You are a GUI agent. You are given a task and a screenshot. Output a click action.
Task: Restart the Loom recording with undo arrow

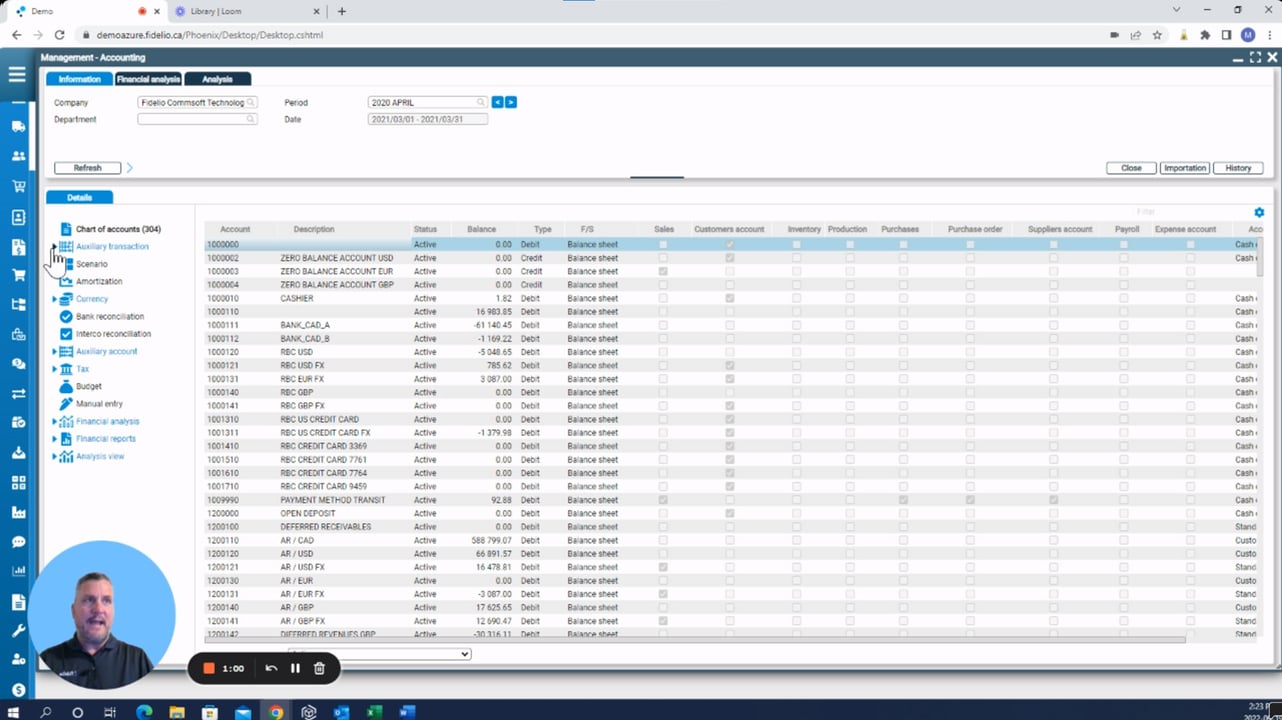[x=271, y=668]
